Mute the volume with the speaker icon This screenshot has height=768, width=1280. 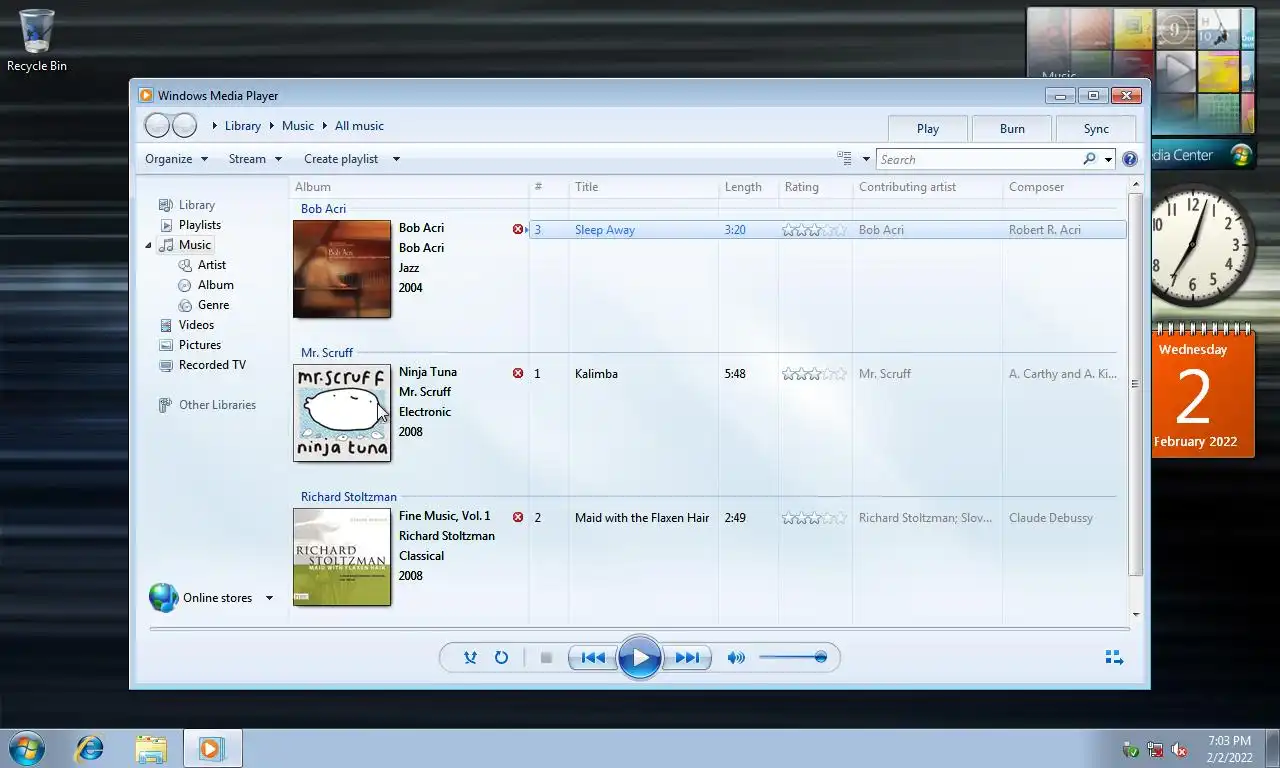[736, 657]
